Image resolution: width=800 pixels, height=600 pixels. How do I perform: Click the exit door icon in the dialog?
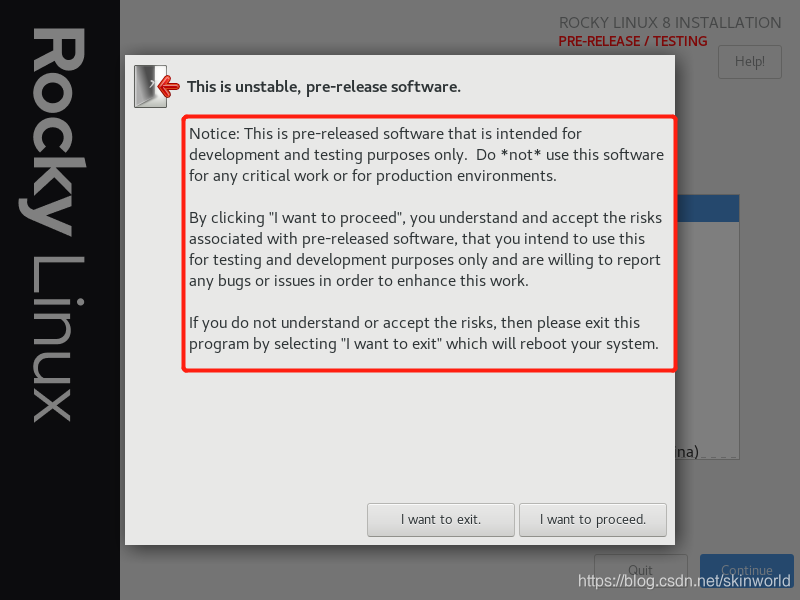(x=151, y=86)
